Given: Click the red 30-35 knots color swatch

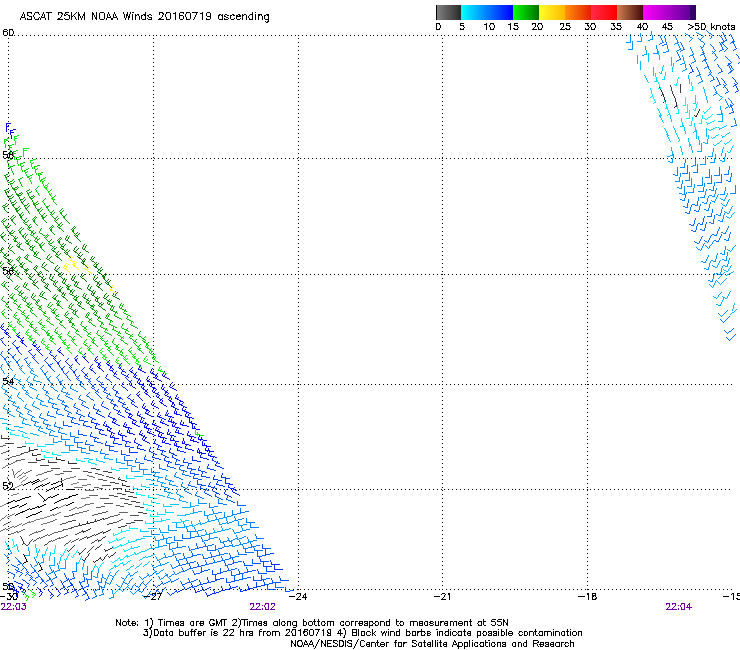Looking at the screenshot, I should click(604, 12).
